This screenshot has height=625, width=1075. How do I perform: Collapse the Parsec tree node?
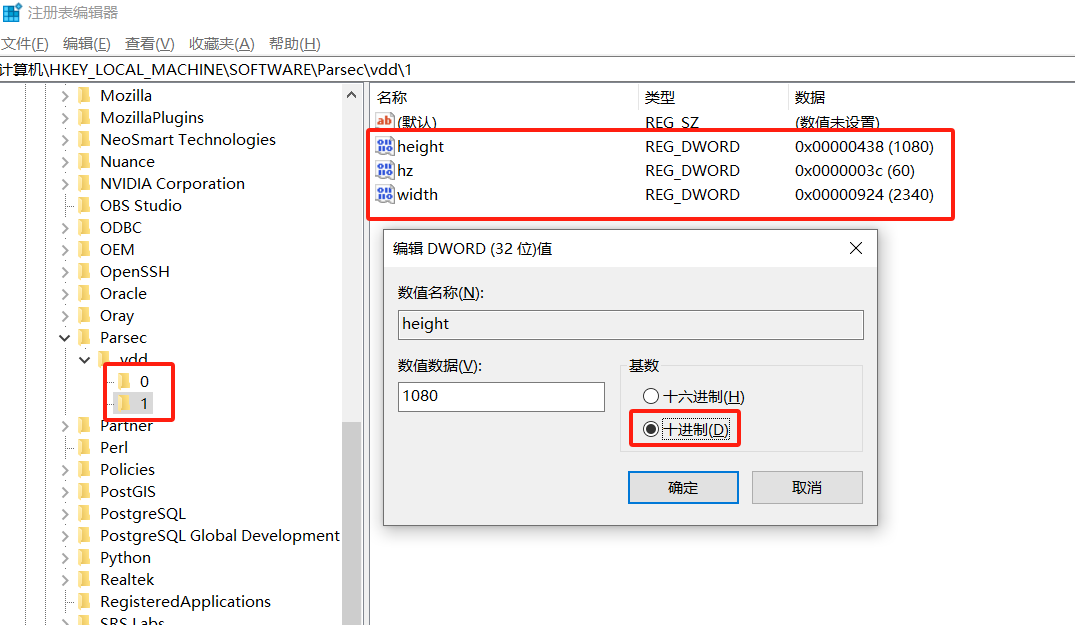[64, 337]
